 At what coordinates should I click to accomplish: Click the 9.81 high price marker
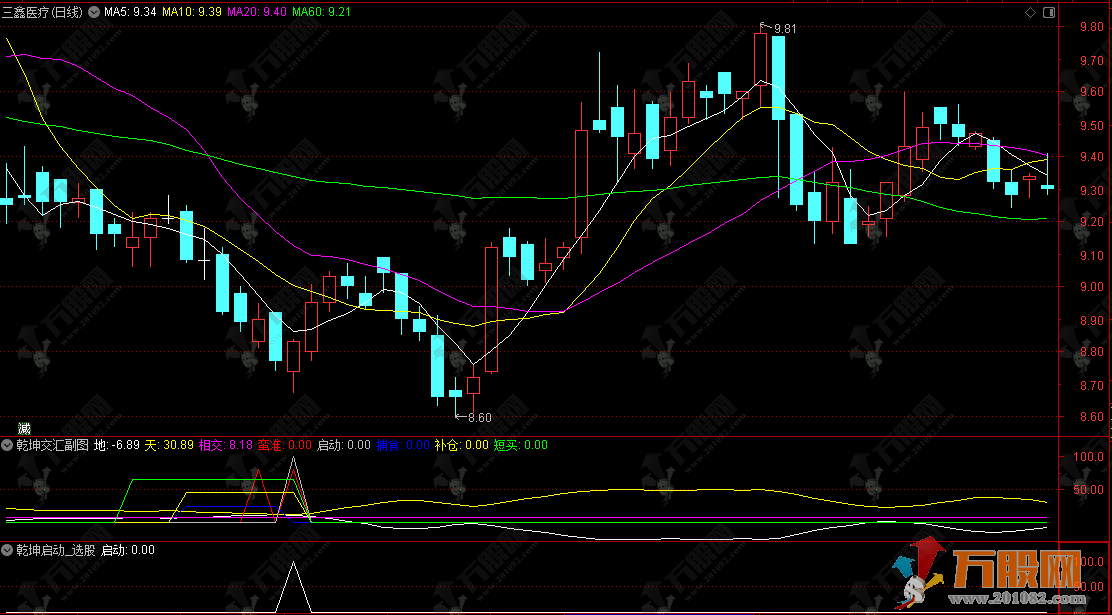tap(785, 29)
